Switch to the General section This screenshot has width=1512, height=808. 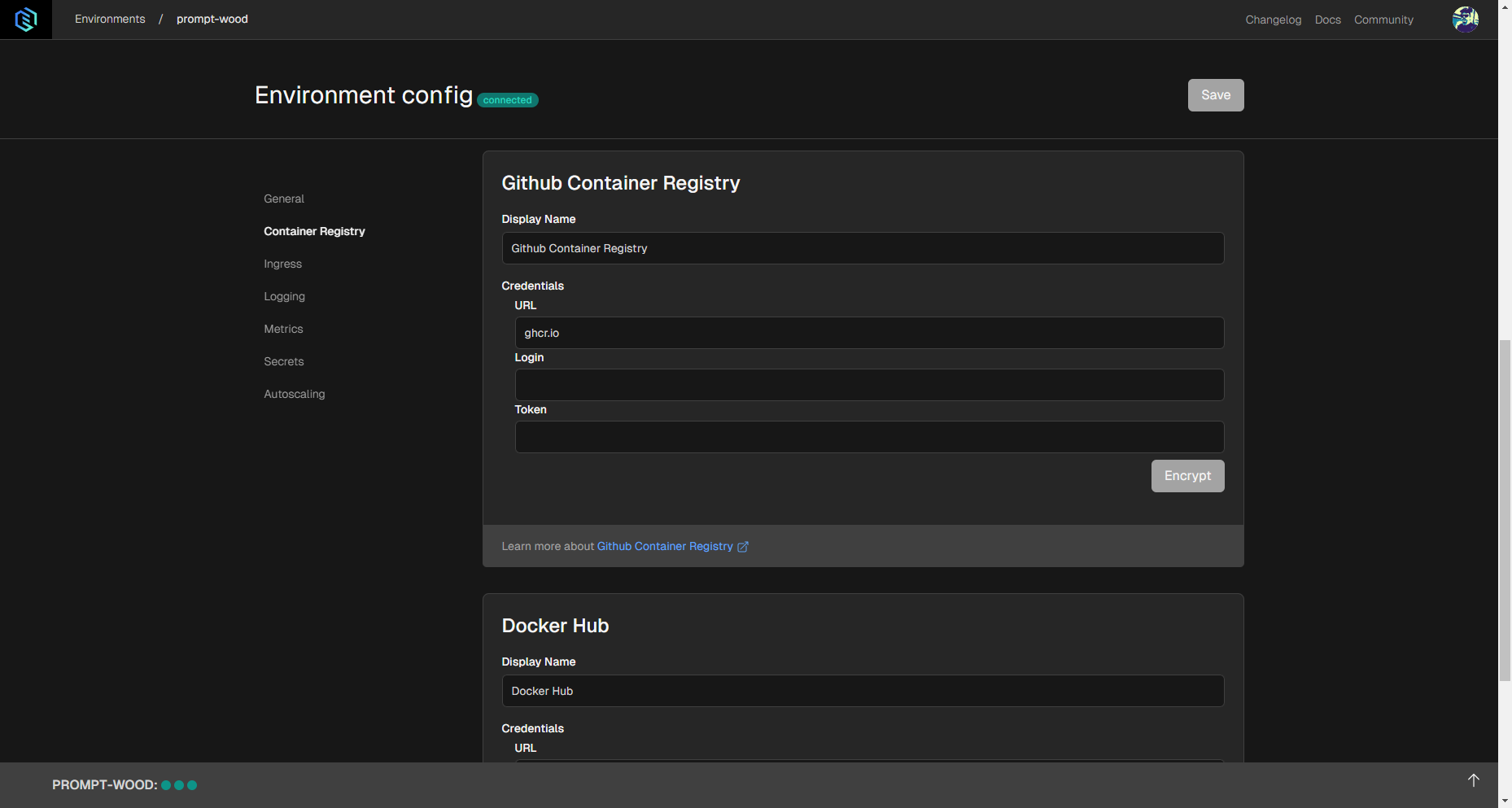(284, 199)
